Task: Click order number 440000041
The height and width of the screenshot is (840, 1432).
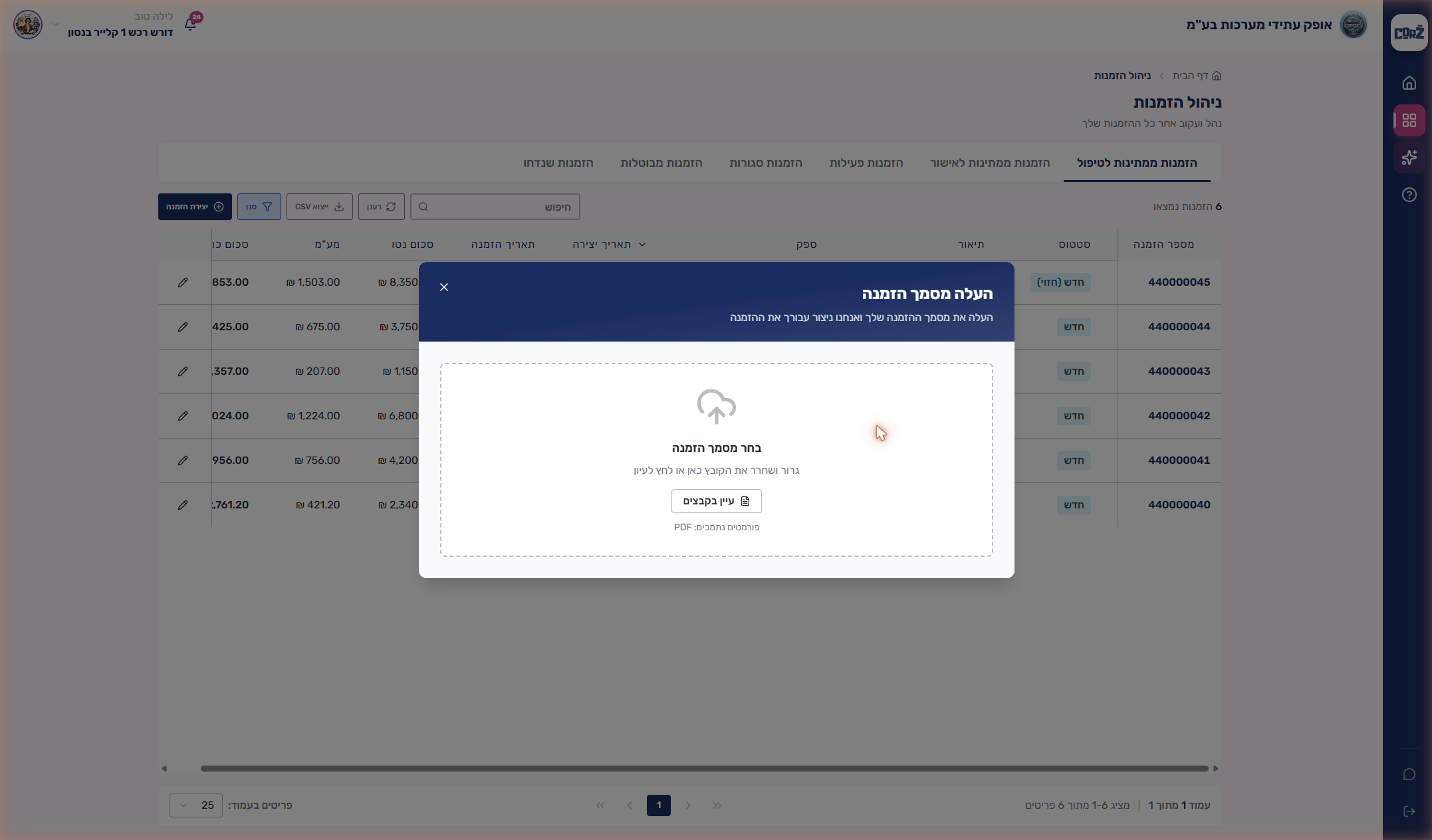Action: (1179, 461)
